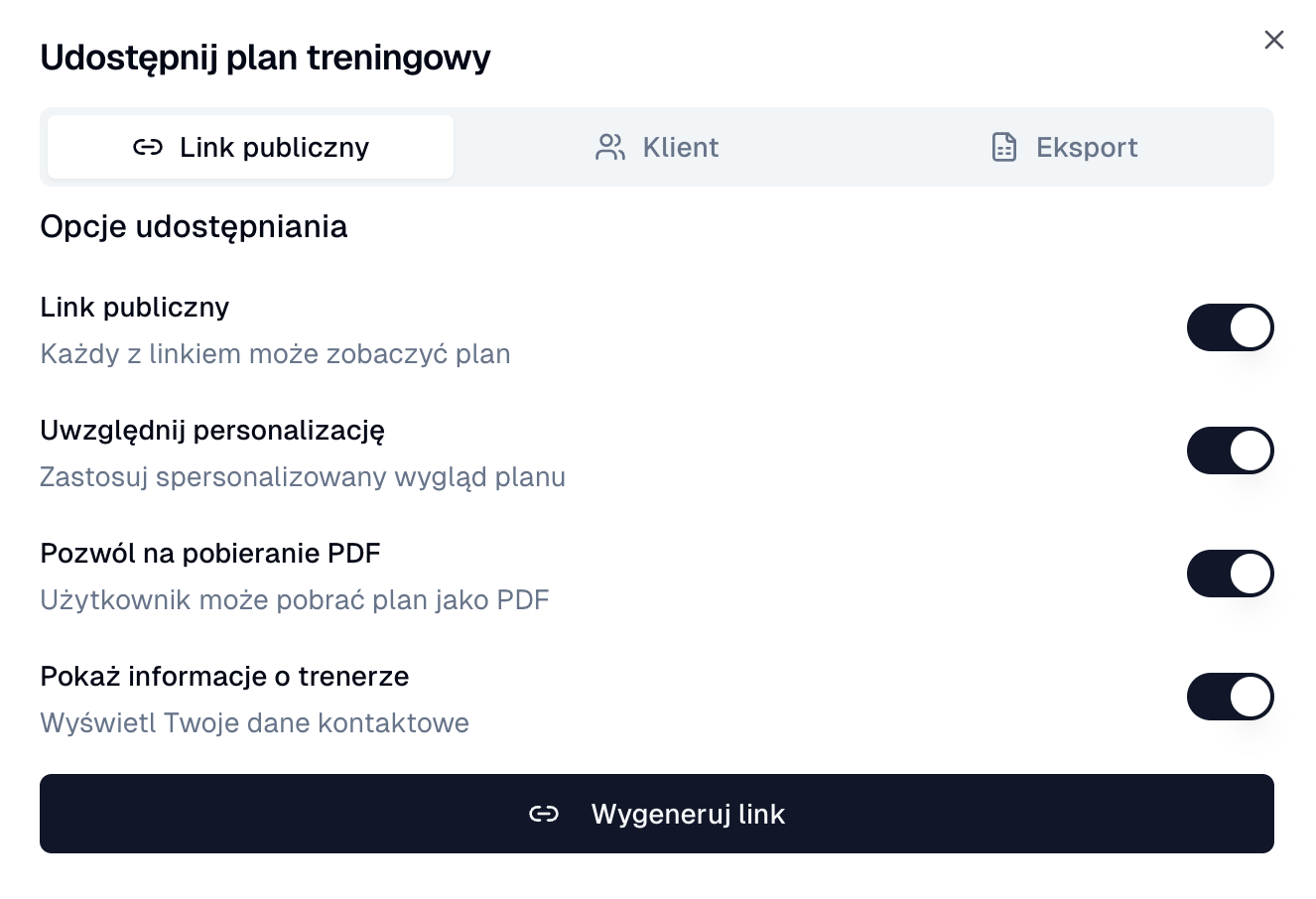Screen dimensions: 1316x899
Task: Turn off Uwzględnij personalizację
Action: click(x=1231, y=450)
